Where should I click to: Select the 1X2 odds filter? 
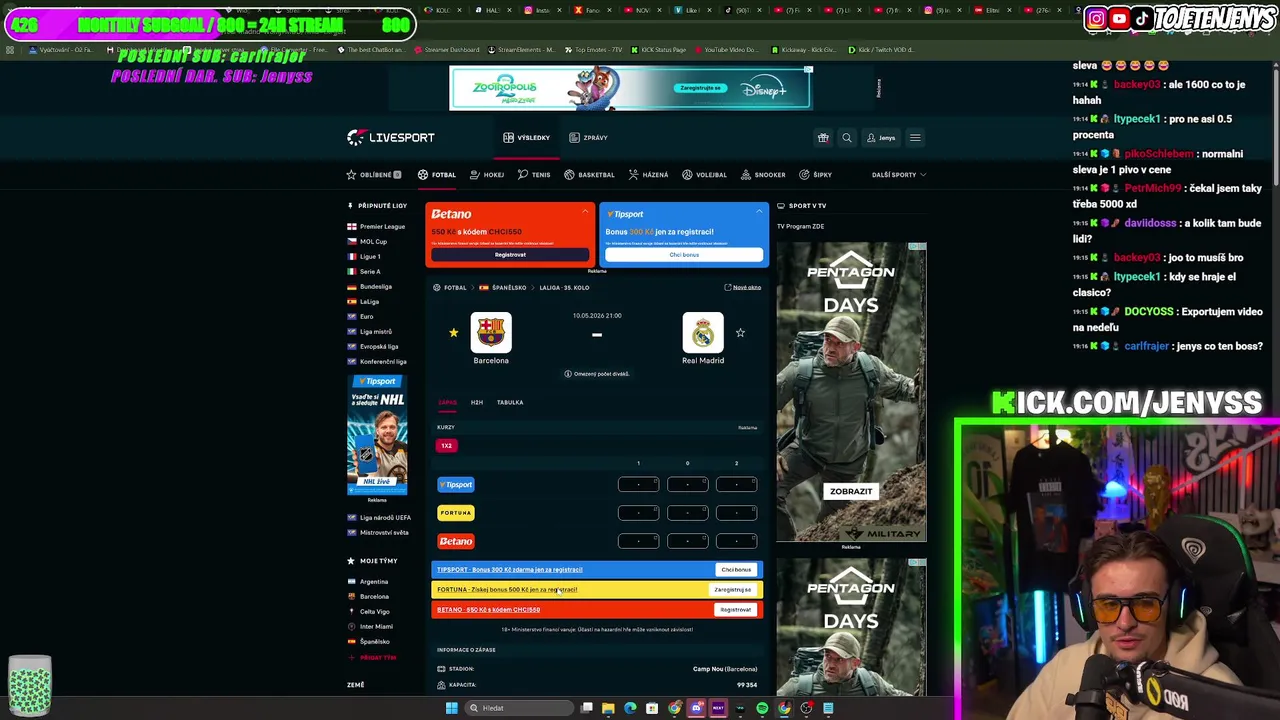[447, 446]
